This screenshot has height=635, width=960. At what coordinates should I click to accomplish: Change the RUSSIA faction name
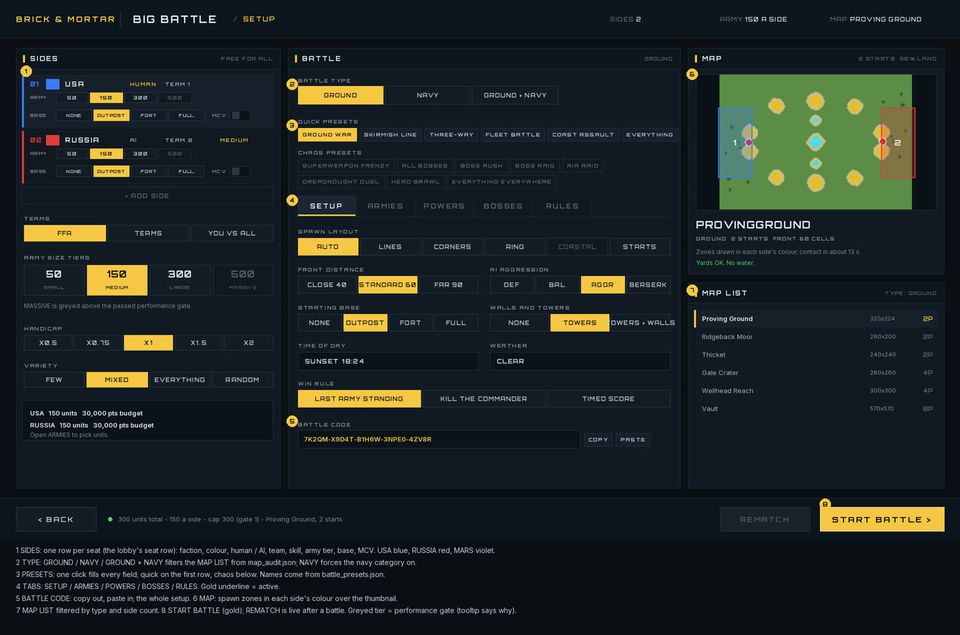(x=82, y=140)
